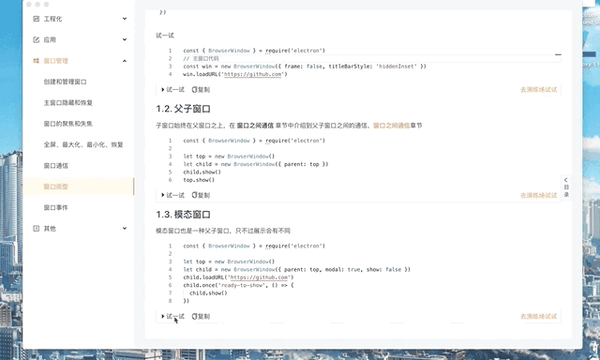The image size is (600, 360).
Task: Click the 应用 edit icon in sidebar
Action: tap(36, 39)
